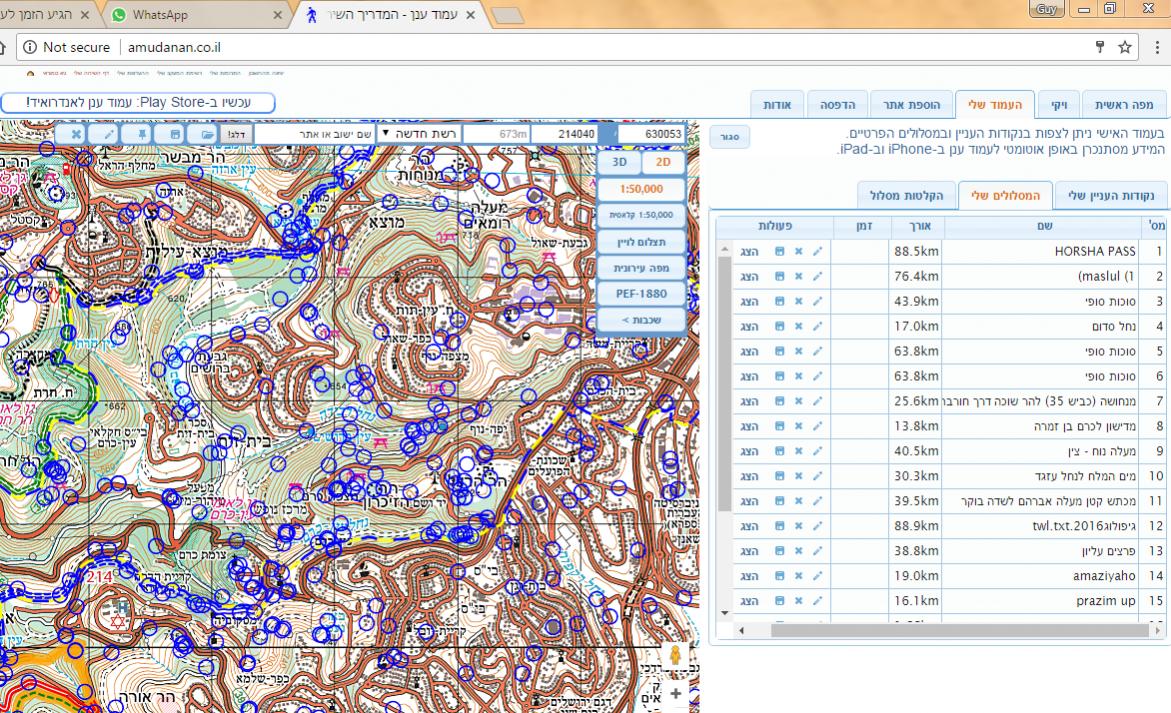Click the save icon for amaziyaho route
This screenshot has height=713, width=1171.
point(780,576)
